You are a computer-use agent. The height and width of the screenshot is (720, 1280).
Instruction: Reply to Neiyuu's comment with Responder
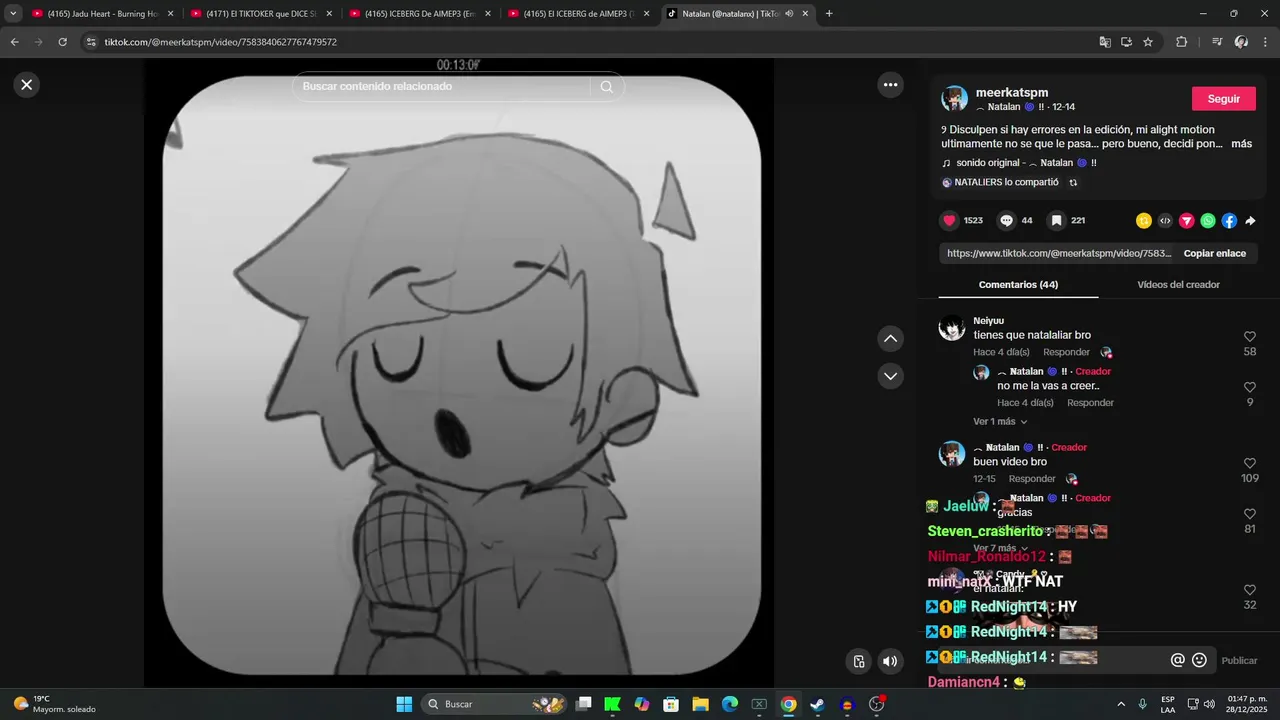[1066, 352]
